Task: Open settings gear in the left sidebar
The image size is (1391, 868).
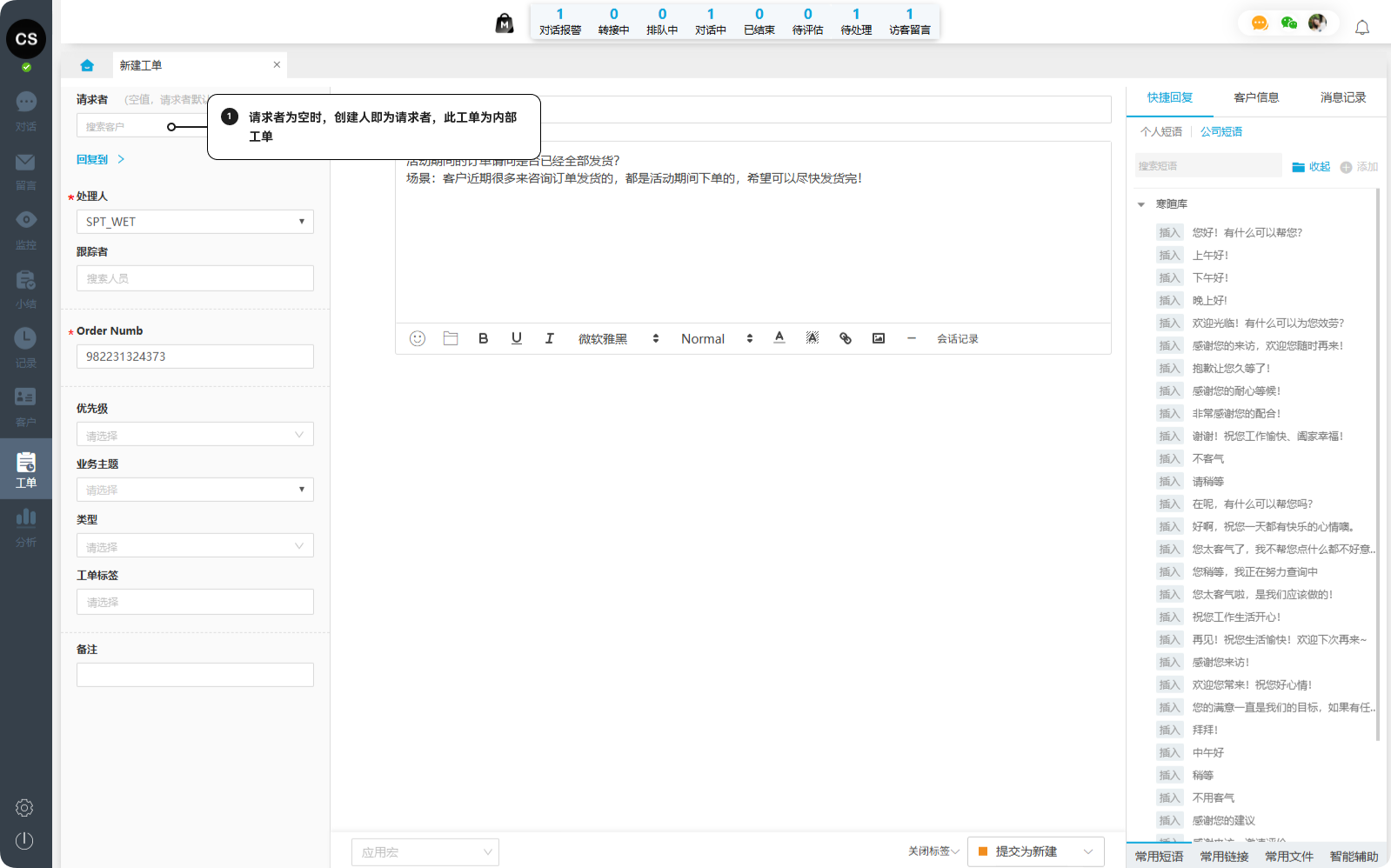Action: click(24, 808)
